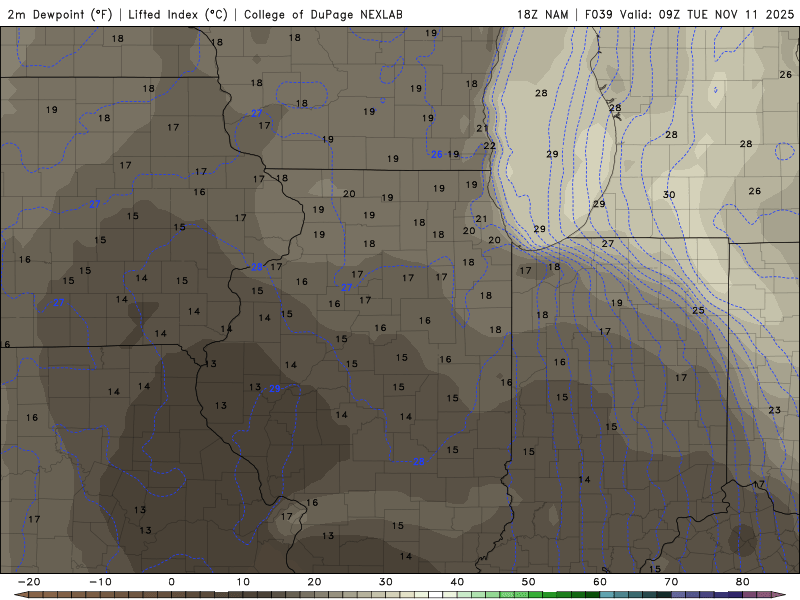Screen dimensions: 800x600
Task: Click the "F039" forecast hour text
Action: click(x=598, y=14)
